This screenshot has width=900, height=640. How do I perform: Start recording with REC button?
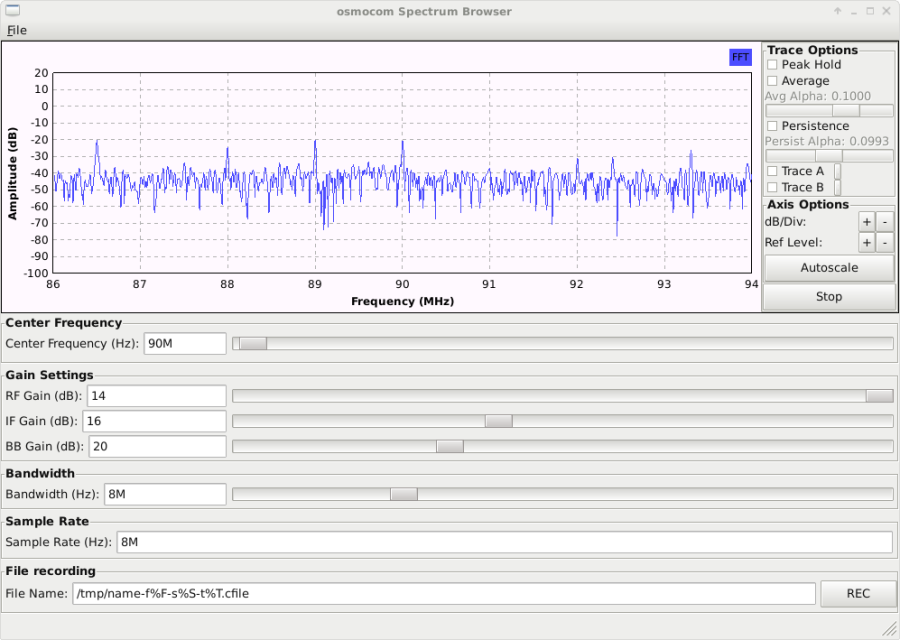pyautogui.click(x=858, y=594)
